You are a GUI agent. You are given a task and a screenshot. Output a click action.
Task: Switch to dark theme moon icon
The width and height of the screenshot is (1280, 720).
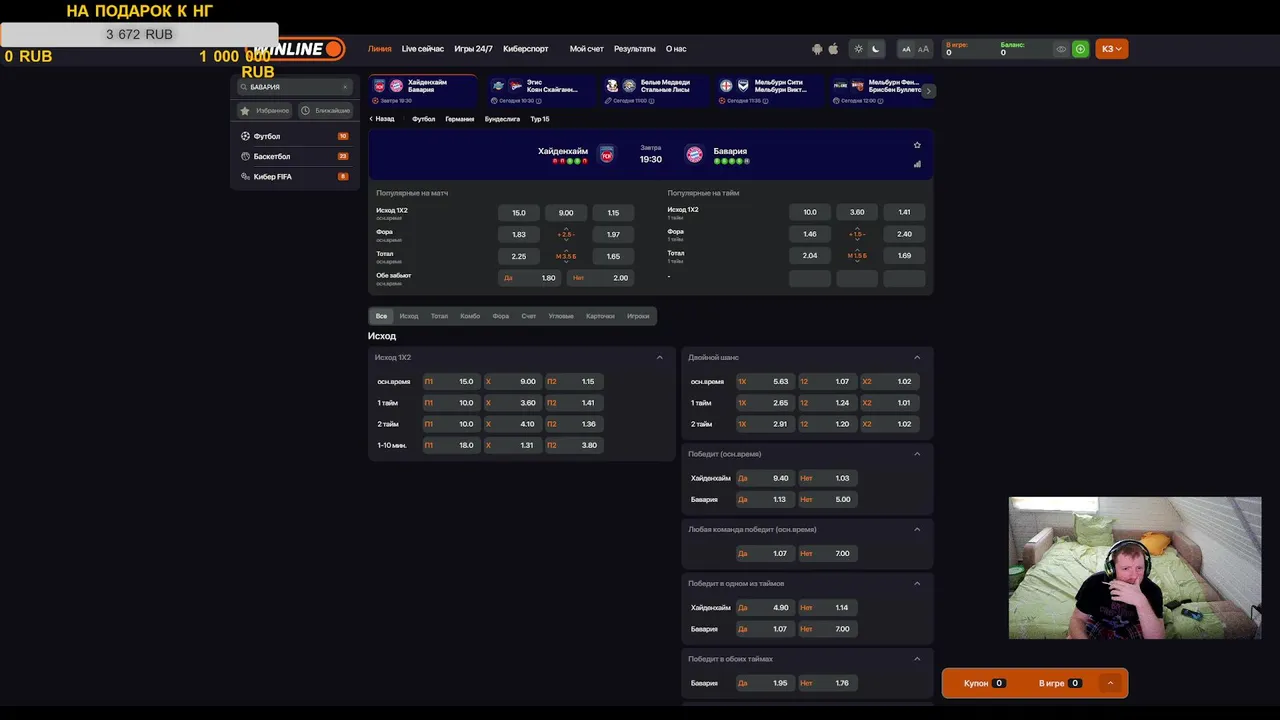pyautogui.click(x=876, y=49)
